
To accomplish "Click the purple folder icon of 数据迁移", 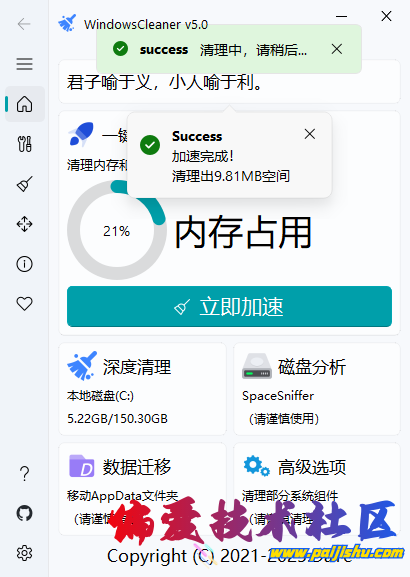I will (x=81, y=466).
